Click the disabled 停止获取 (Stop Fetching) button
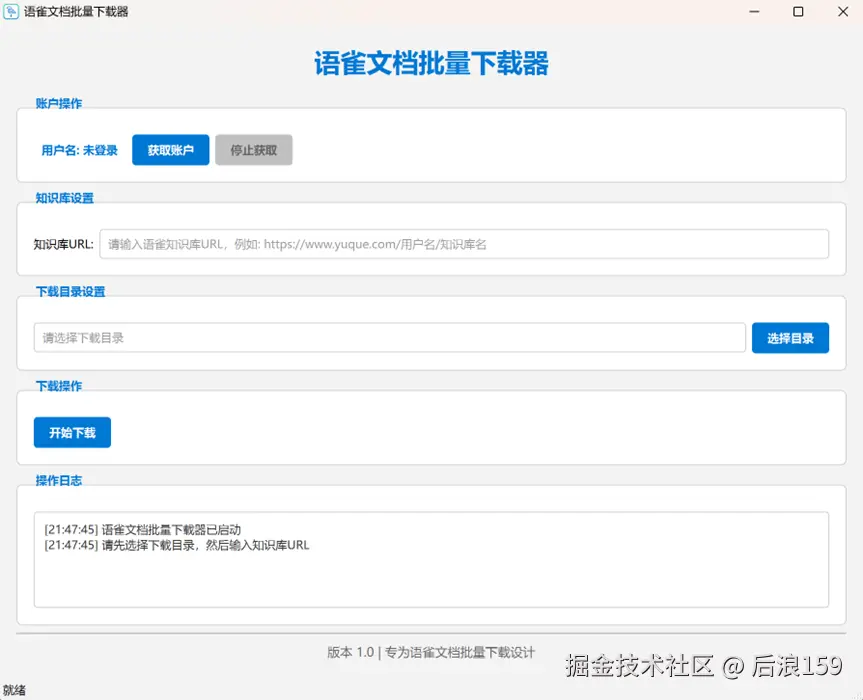Screen dimensions: 863x700 253,150
